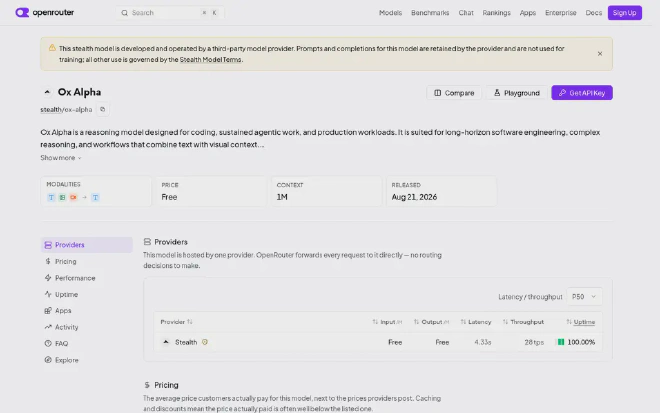Select Apps in the sidebar
The image size is (660, 413).
point(87,311)
